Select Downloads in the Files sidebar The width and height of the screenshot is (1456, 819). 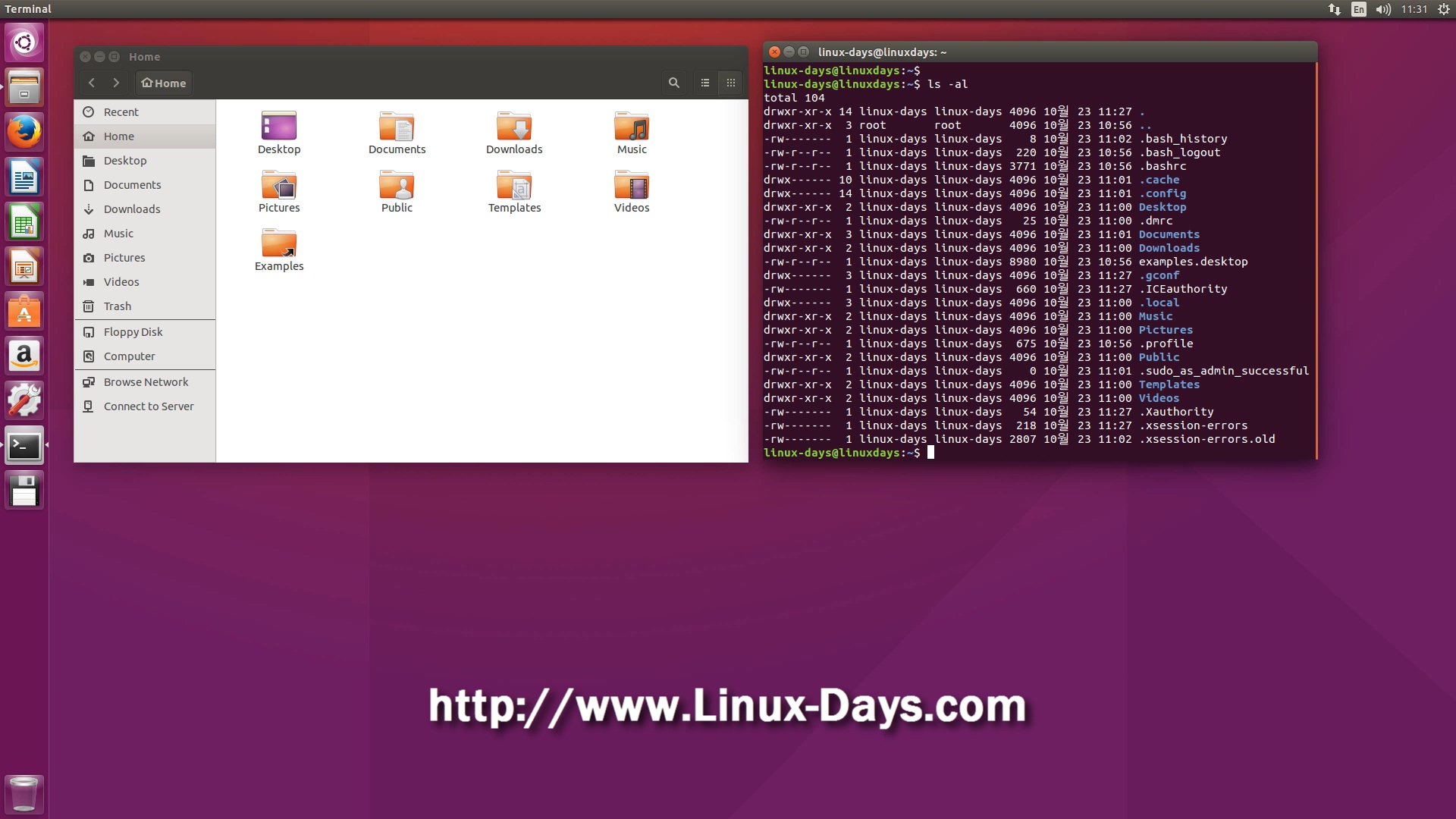click(x=145, y=209)
